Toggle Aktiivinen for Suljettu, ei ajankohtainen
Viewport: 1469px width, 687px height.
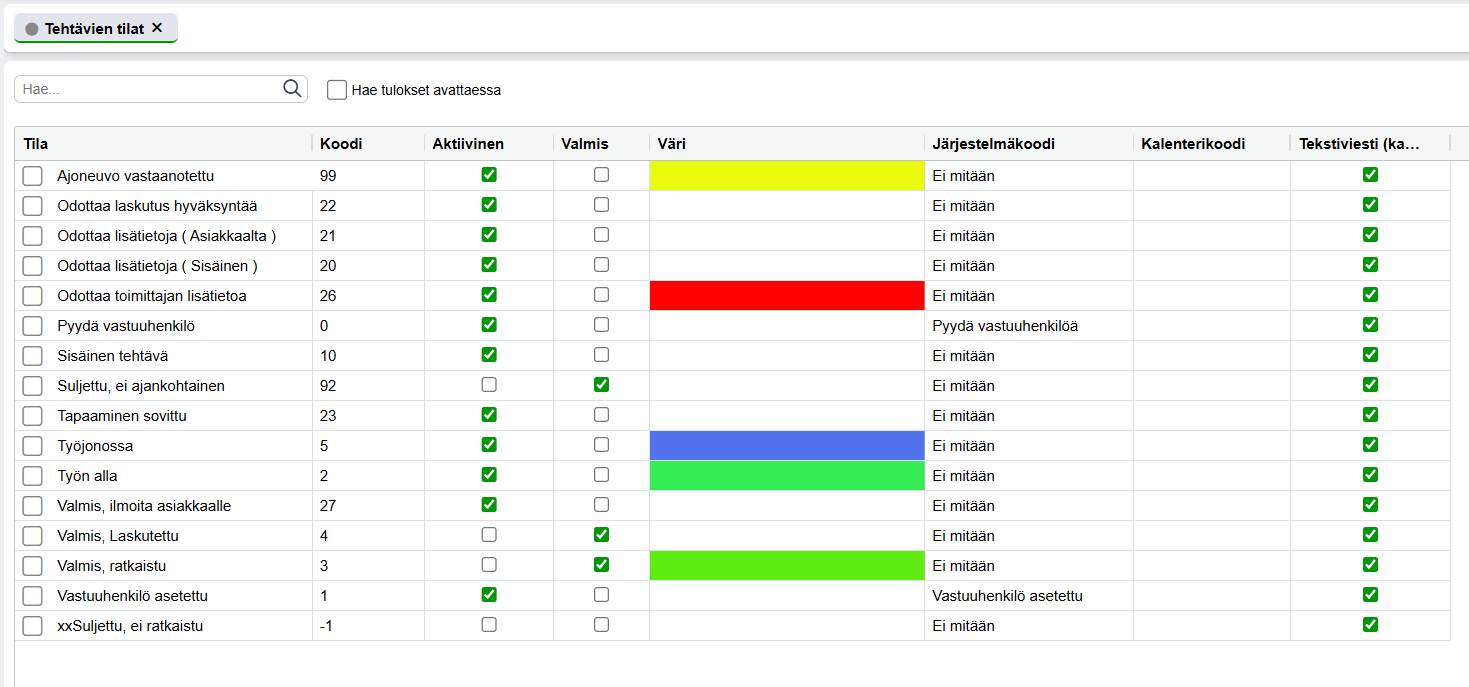(489, 384)
